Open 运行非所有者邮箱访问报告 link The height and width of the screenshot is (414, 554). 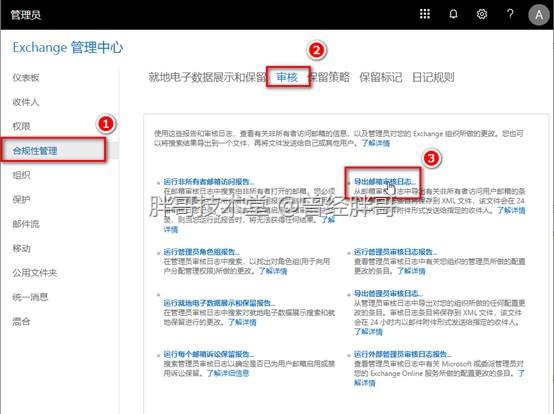pyautogui.click(x=208, y=182)
